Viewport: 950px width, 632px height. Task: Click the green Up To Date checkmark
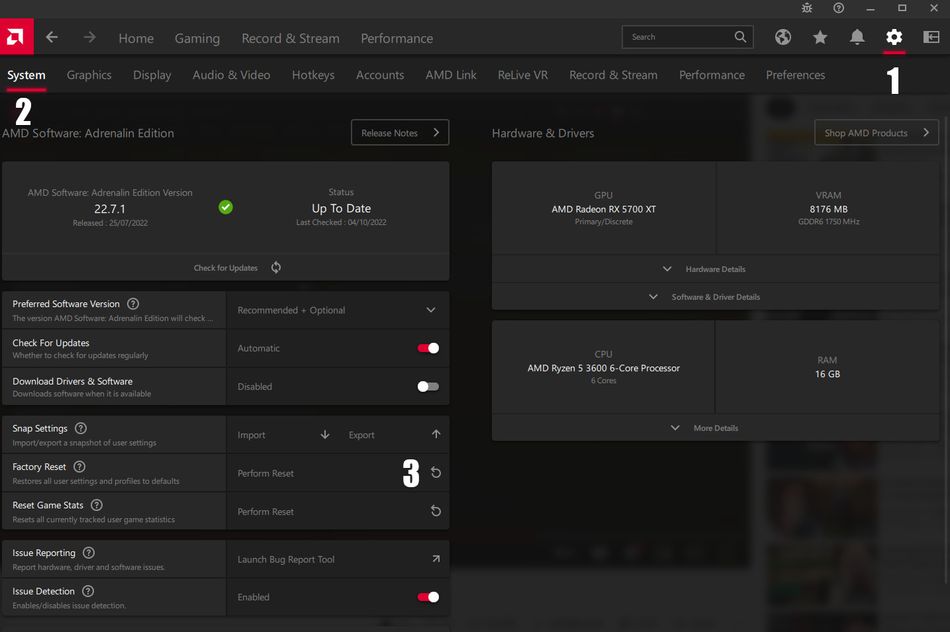click(225, 207)
